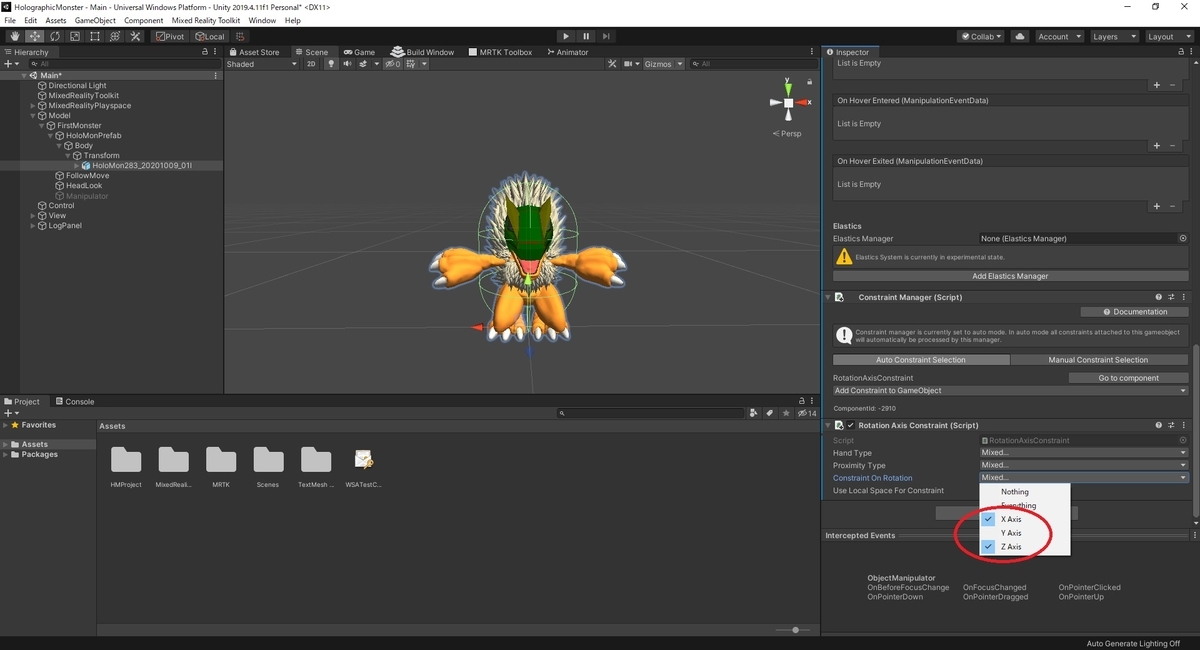The image size is (1200, 650).
Task: Search by type in Project panel
Action: point(752,413)
